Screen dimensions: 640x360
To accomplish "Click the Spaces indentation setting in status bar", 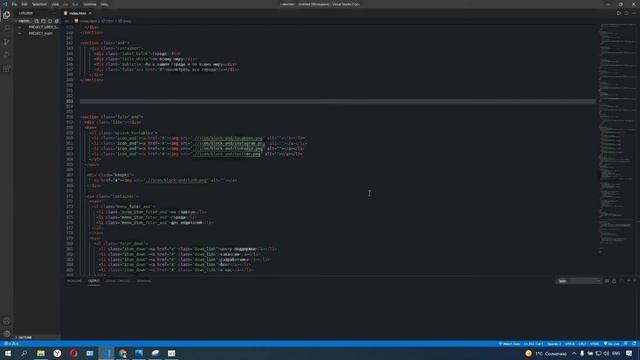I will [x=554, y=344].
